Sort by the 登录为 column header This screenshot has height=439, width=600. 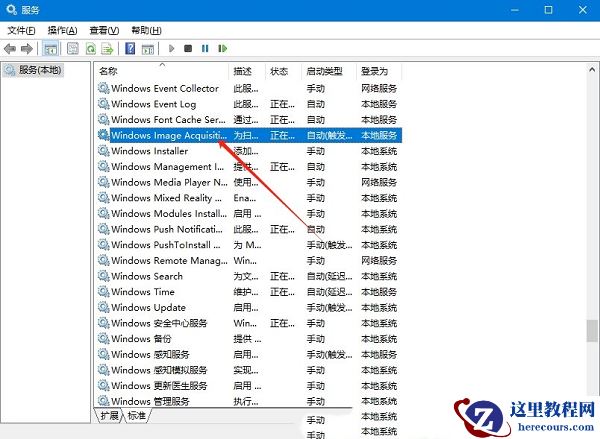[379, 71]
